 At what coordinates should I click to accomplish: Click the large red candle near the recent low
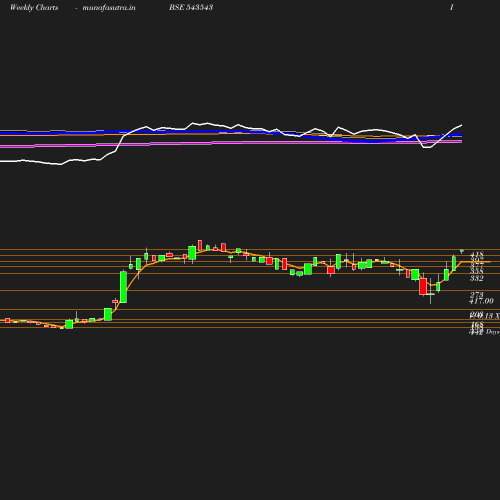423,286
